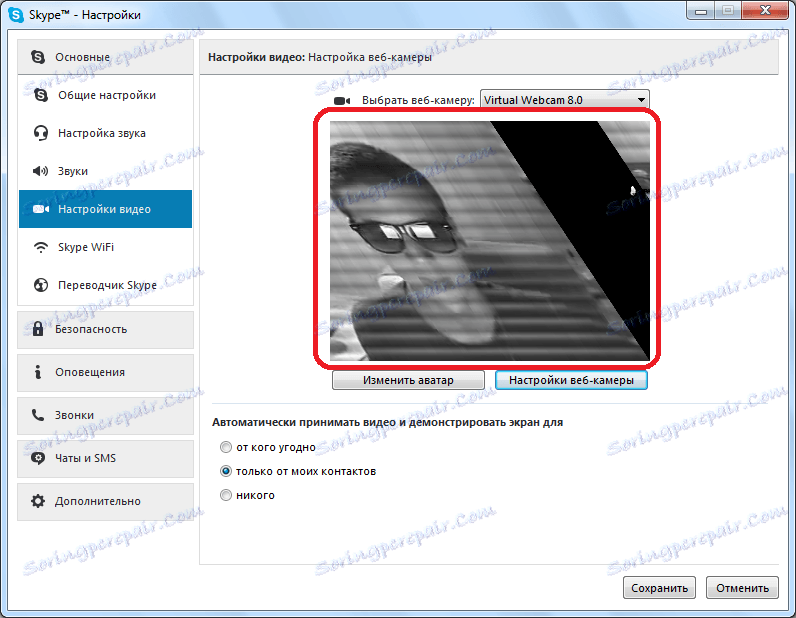Click the chat bubble icon for Чаты и SMS
Image resolution: width=796 pixels, height=618 pixels.
[38, 458]
